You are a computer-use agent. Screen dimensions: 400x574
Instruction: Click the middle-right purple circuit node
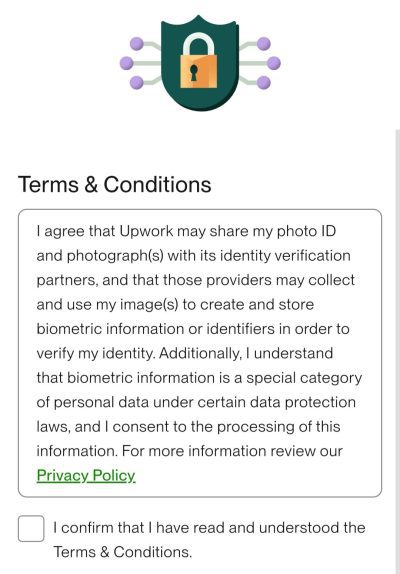tap(274, 63)
